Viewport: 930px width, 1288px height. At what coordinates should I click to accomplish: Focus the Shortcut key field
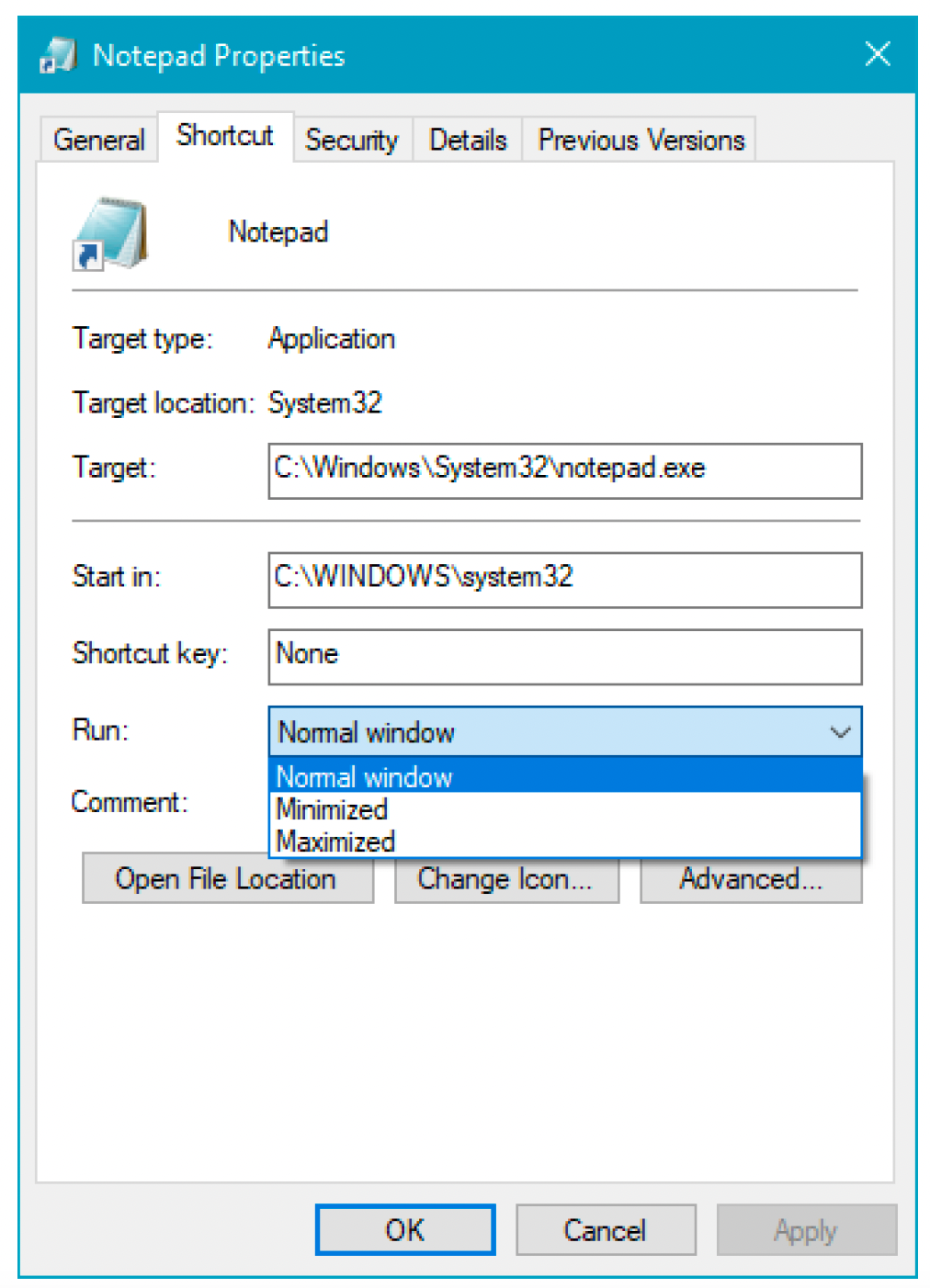565,656
